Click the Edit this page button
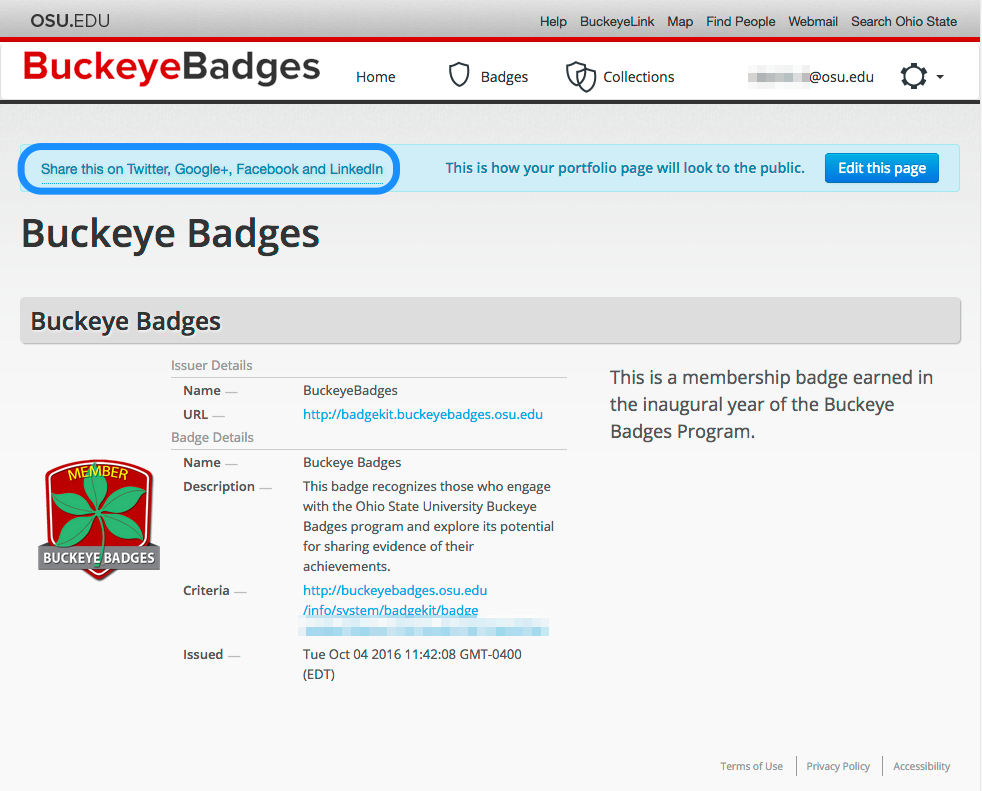982x791 pixels. point(882,168)
